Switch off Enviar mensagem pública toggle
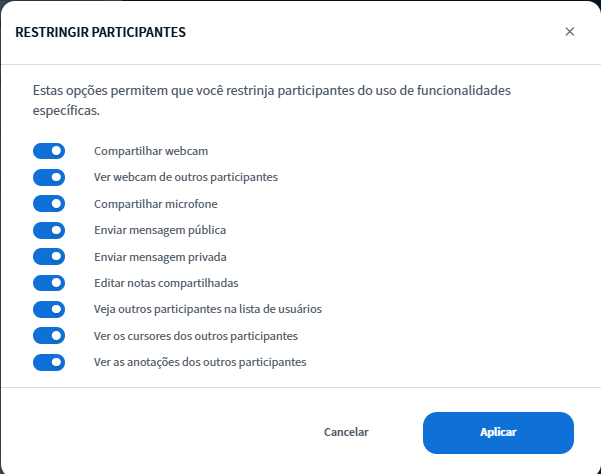Viewport: 601px width, 474px height. point(49,230)
